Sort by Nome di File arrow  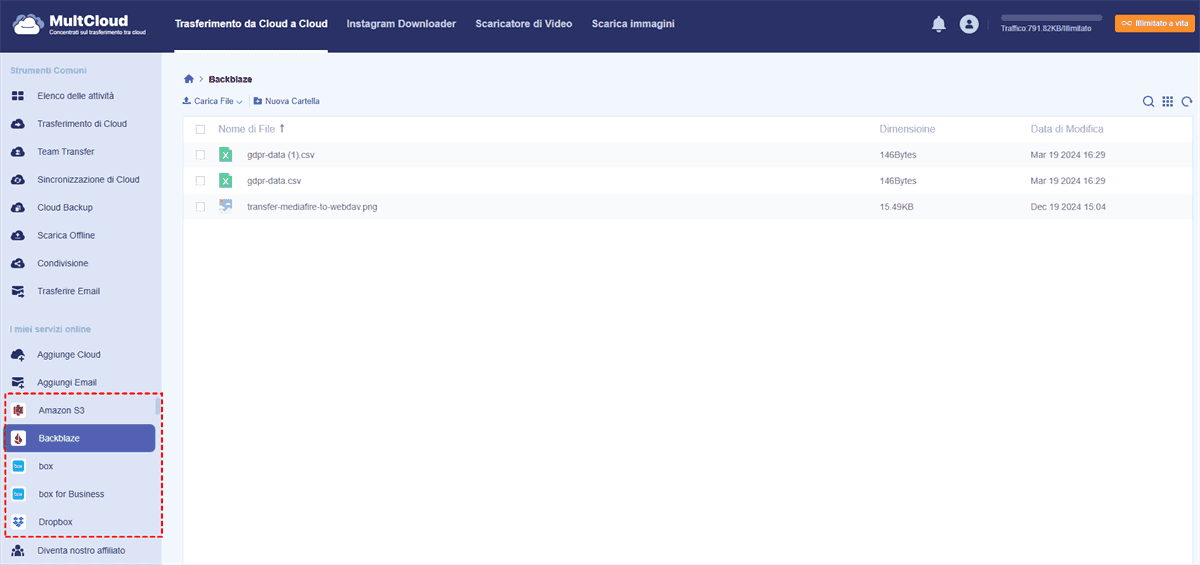point(282,129)
